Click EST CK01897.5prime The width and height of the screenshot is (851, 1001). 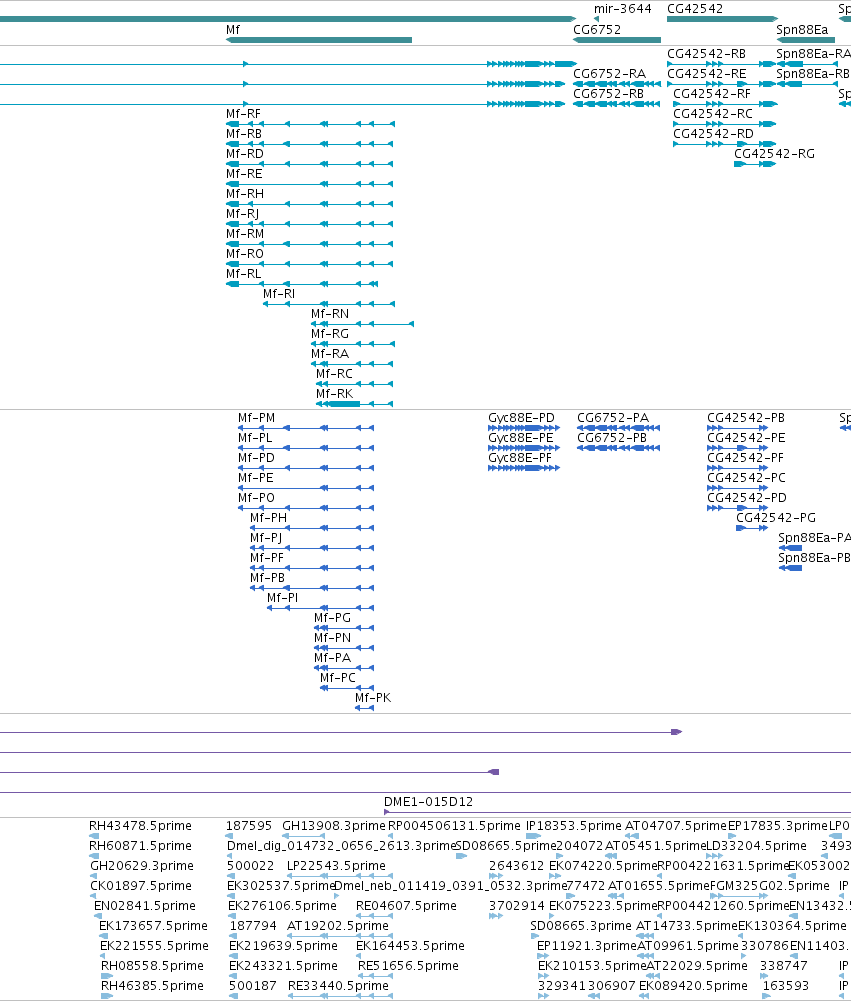click(141, 886)
